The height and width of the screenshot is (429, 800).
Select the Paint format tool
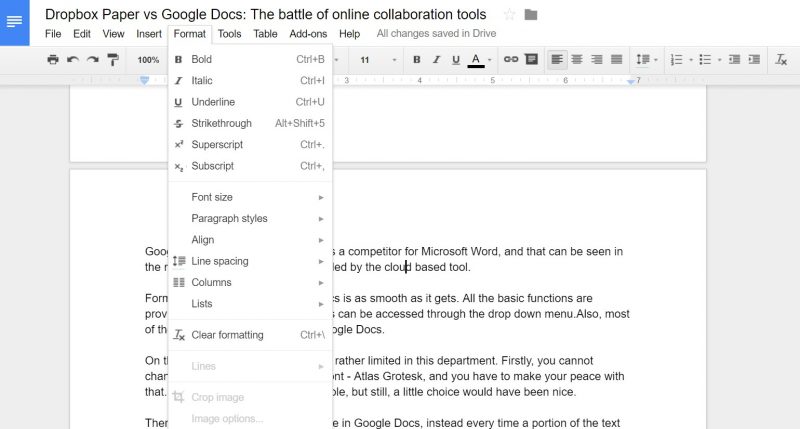click(x=113, y=60)
